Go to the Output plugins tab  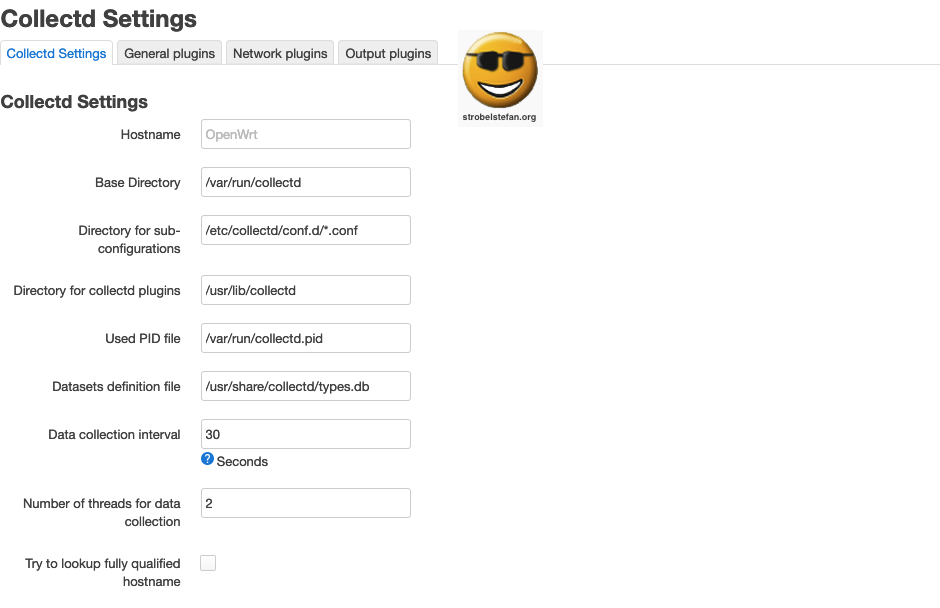coord(388,53)
